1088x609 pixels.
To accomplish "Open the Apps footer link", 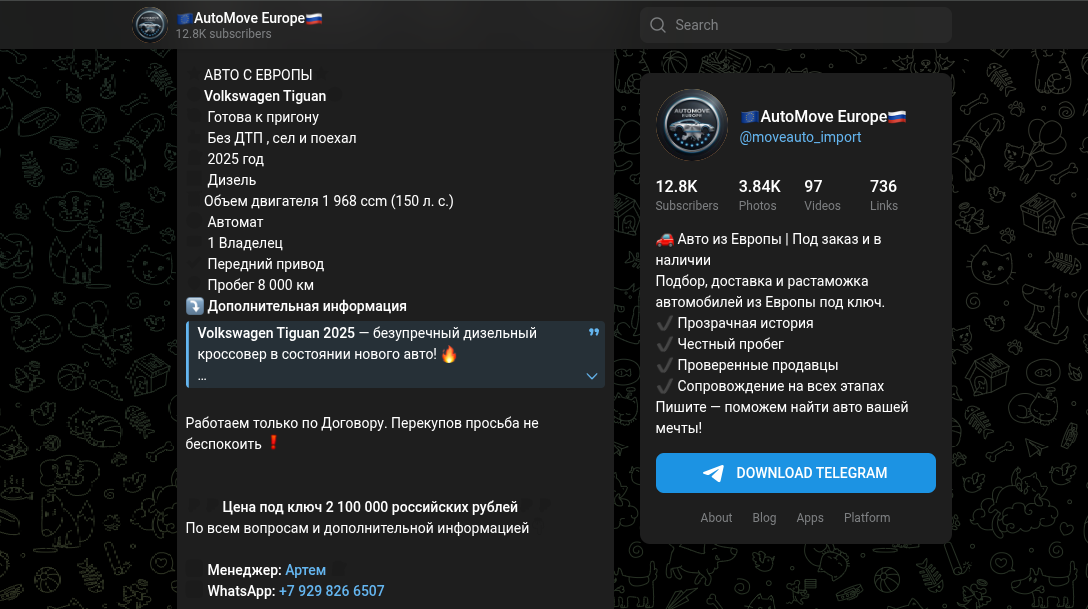I will (x=810, y=517).
